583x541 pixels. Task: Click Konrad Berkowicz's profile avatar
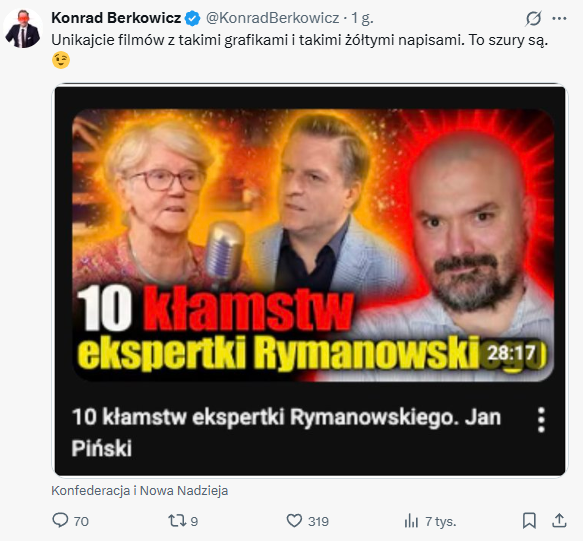(x=23, y=29)
